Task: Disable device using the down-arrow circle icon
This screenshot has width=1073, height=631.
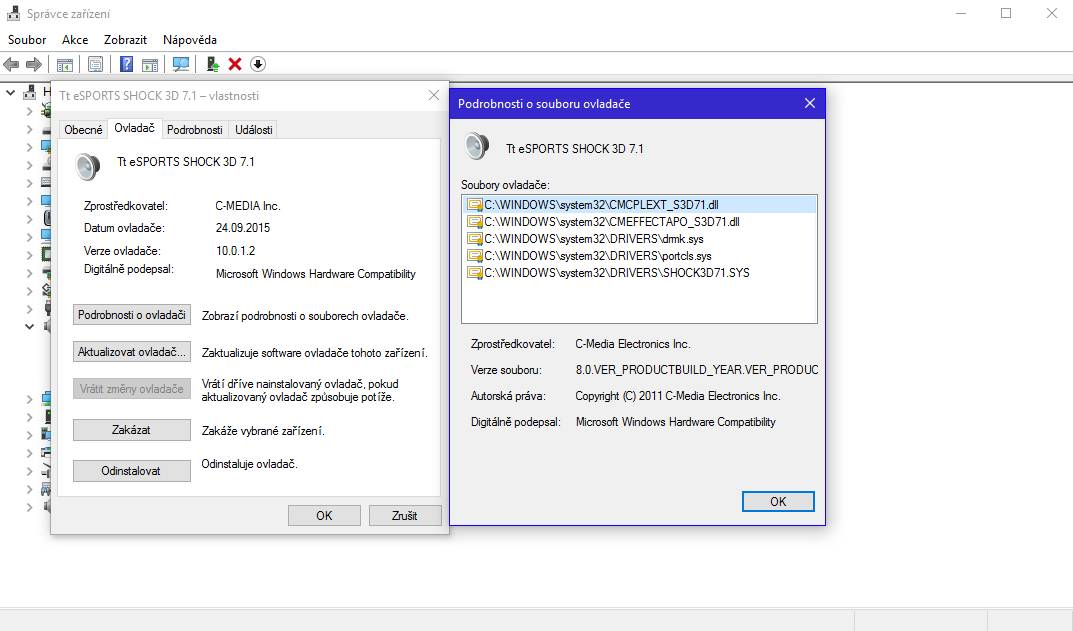Action: (x=257, y=64)
